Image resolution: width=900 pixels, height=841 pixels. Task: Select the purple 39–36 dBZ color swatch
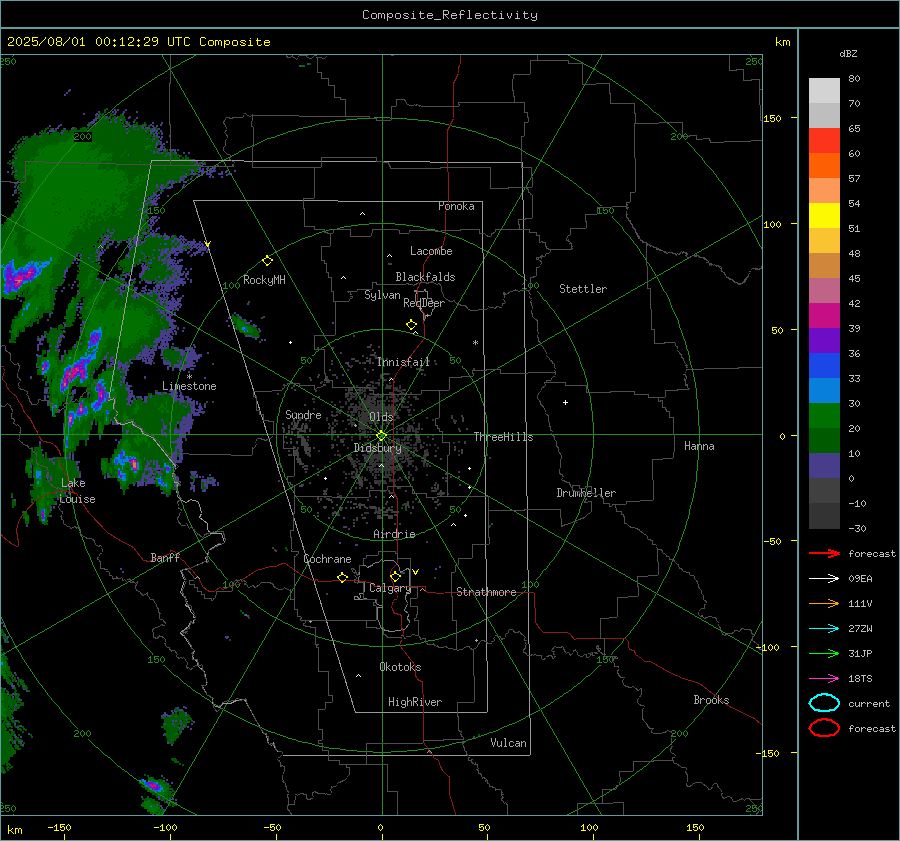[824, 340]
